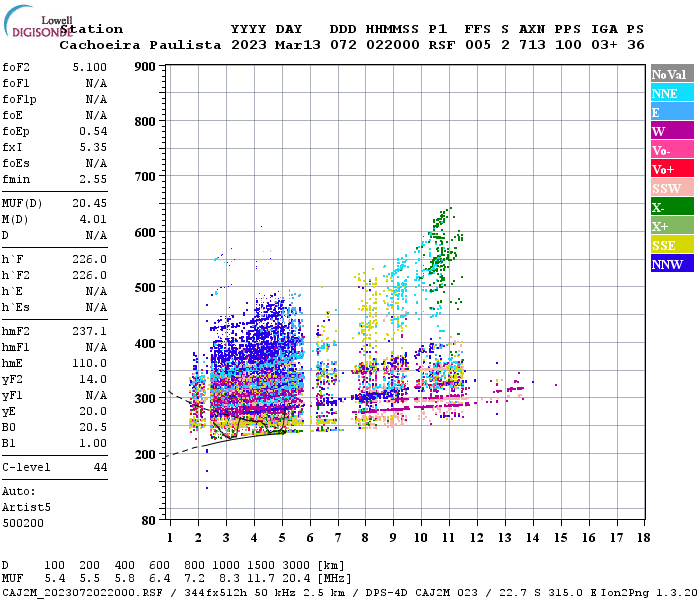This screenshot has height=600, width=700.
Task: Click the time value 022000
Action: [x=393, y=46]
